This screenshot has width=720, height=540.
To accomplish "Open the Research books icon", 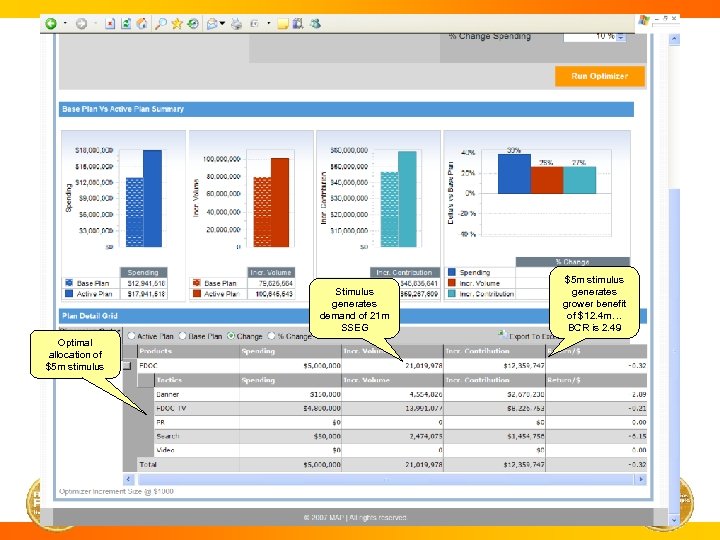I will (x=298, y=23).
